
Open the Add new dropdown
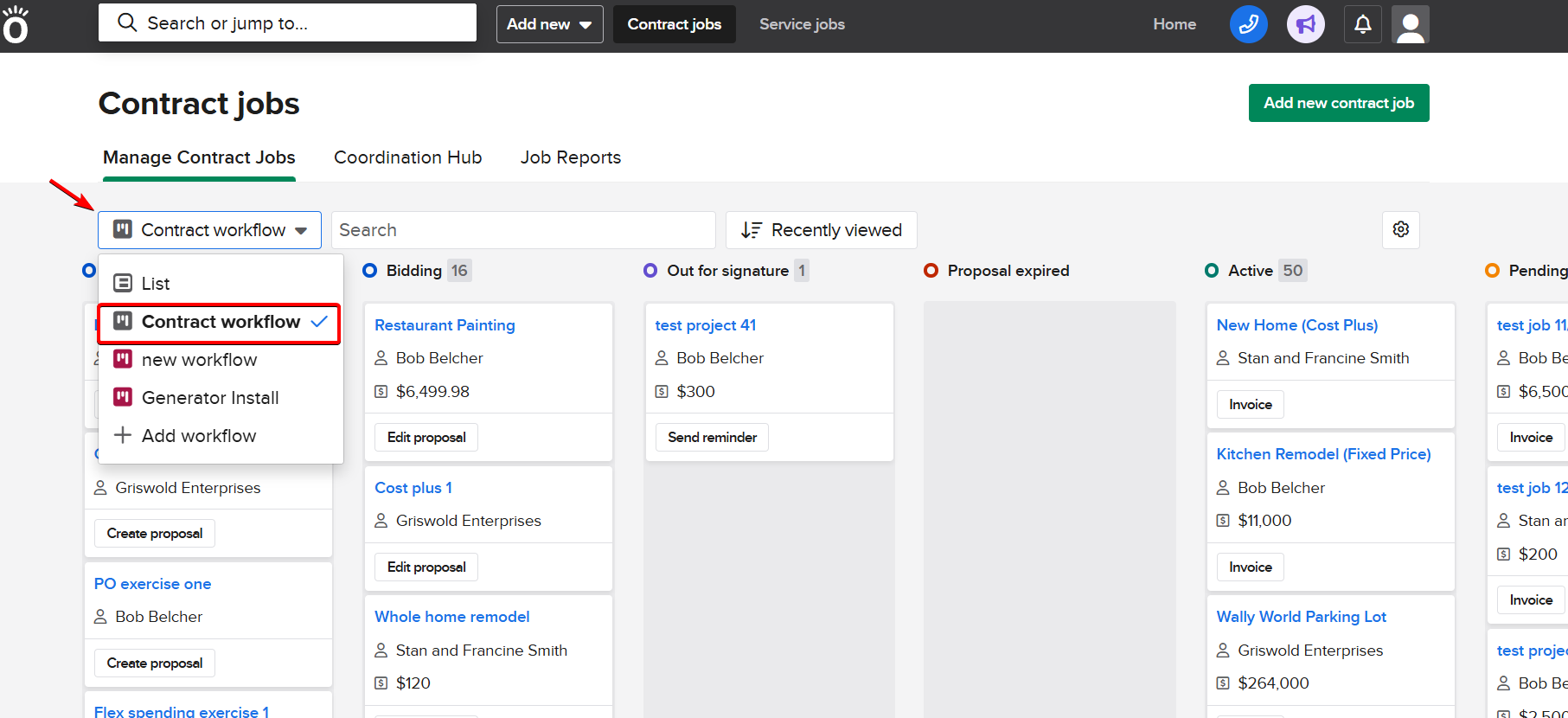click(549, 24)
